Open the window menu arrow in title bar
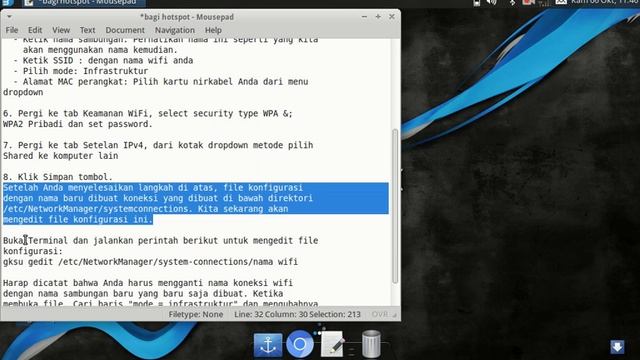Image resolution: width=640 pixels, height=360 pixels. pyautogui.click(x=9, y=17)
